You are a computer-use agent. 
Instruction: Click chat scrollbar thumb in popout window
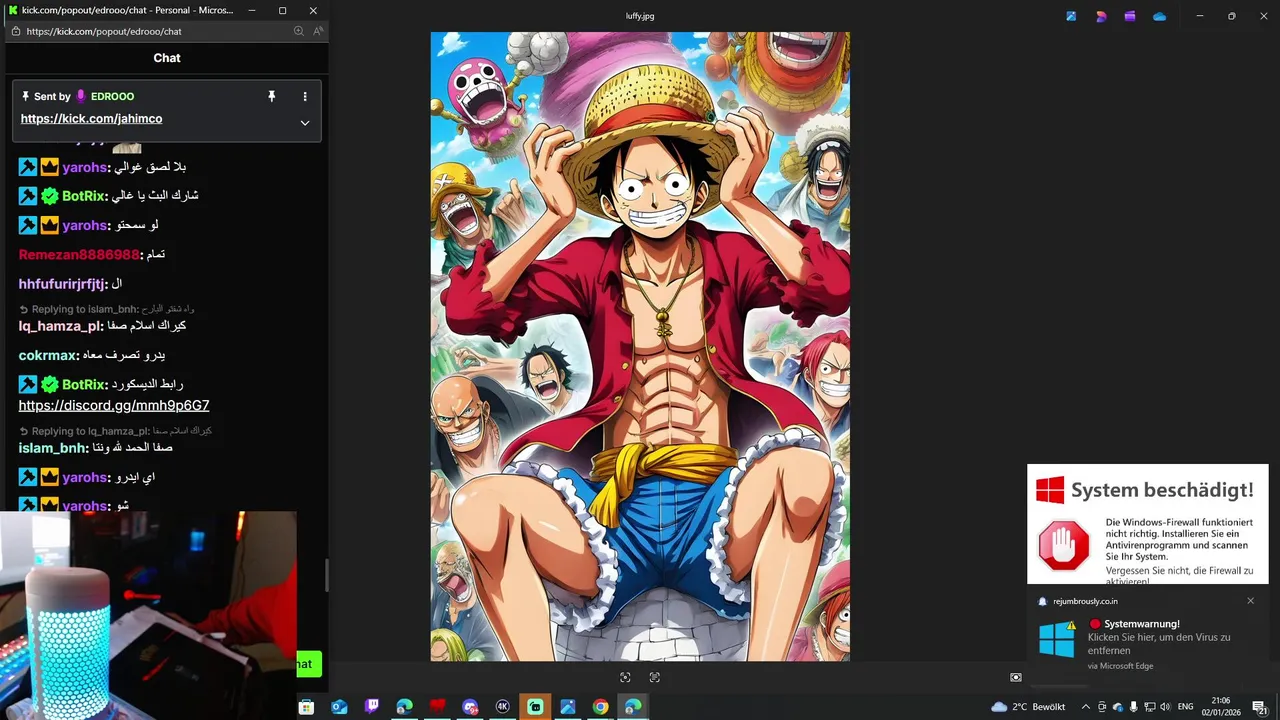point(326,575)
